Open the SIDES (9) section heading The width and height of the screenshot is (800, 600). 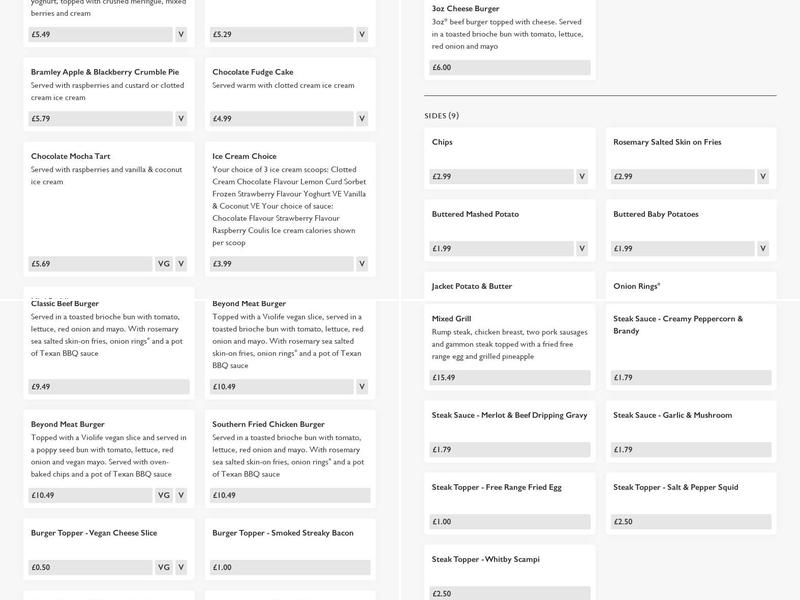point(442,116)
